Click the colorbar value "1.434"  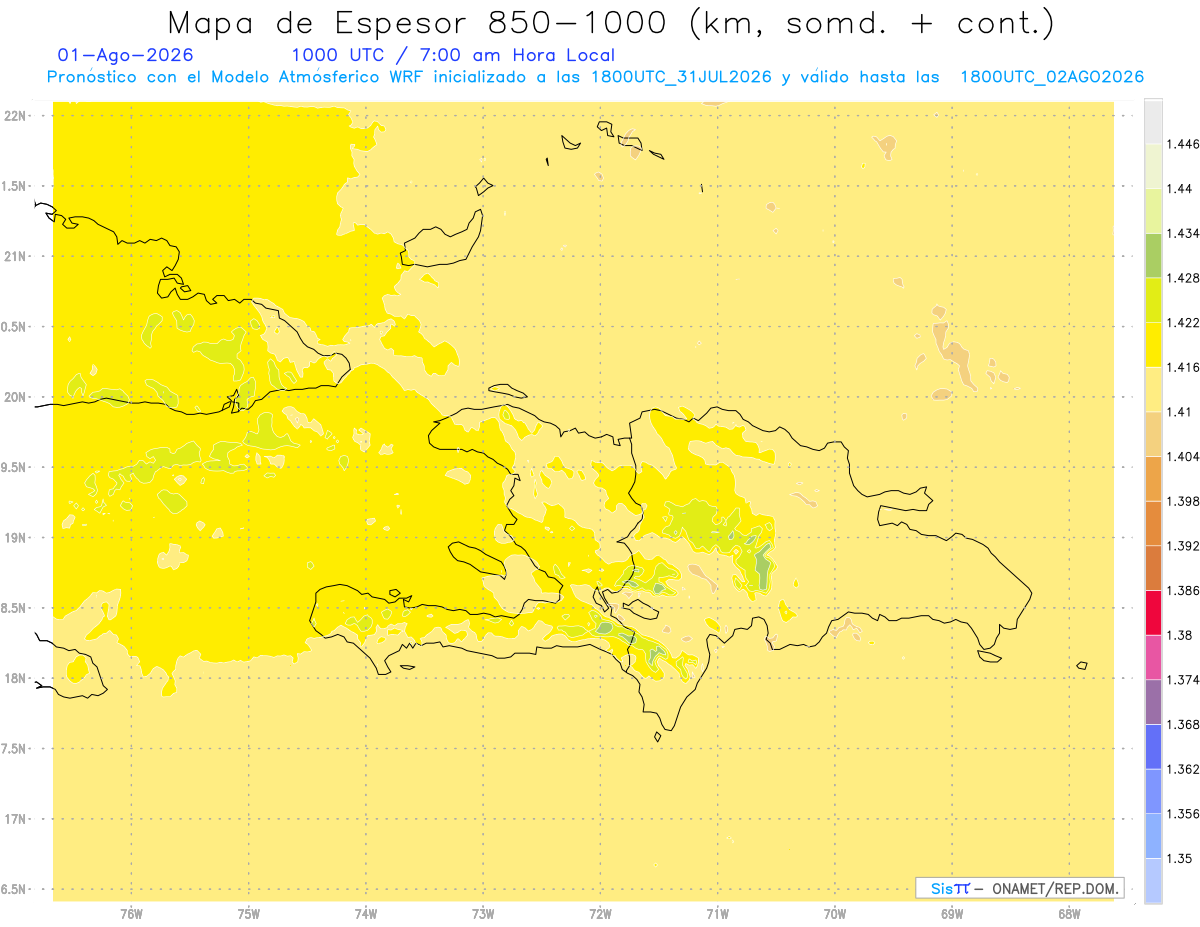(1183, 233)
